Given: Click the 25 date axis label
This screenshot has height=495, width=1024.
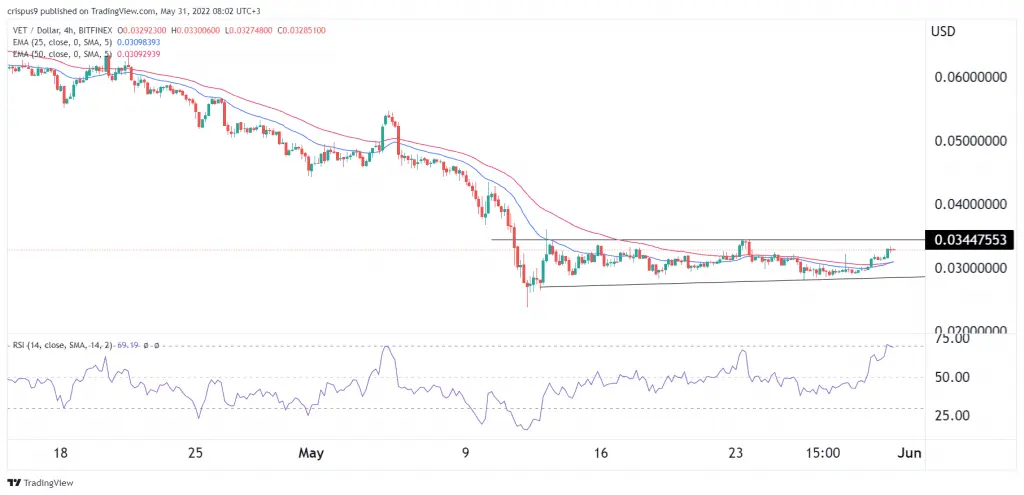Looking at the screenshot, I should [x=197, y=453].
